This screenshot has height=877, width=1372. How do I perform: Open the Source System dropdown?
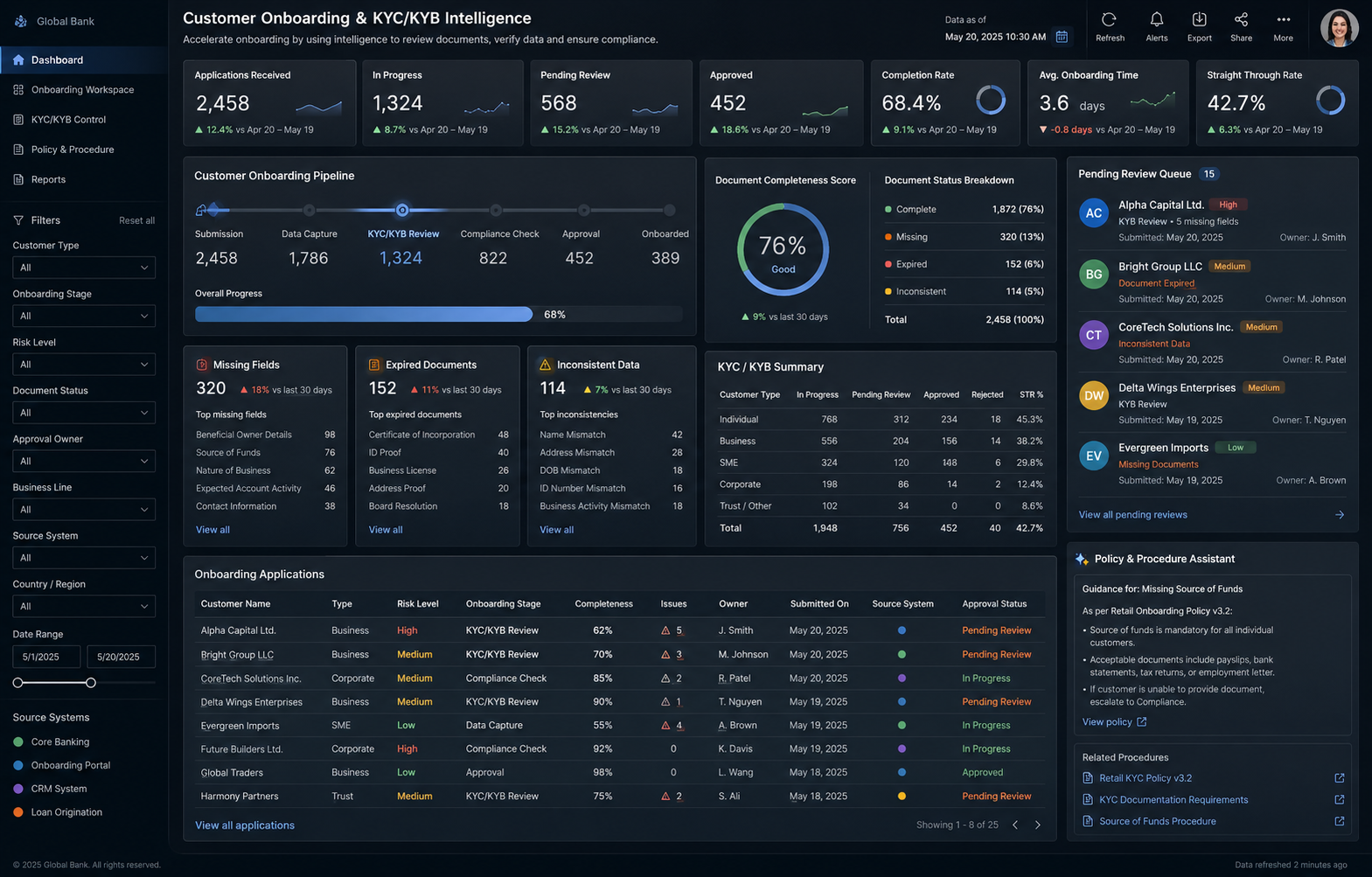click(84, 558)
